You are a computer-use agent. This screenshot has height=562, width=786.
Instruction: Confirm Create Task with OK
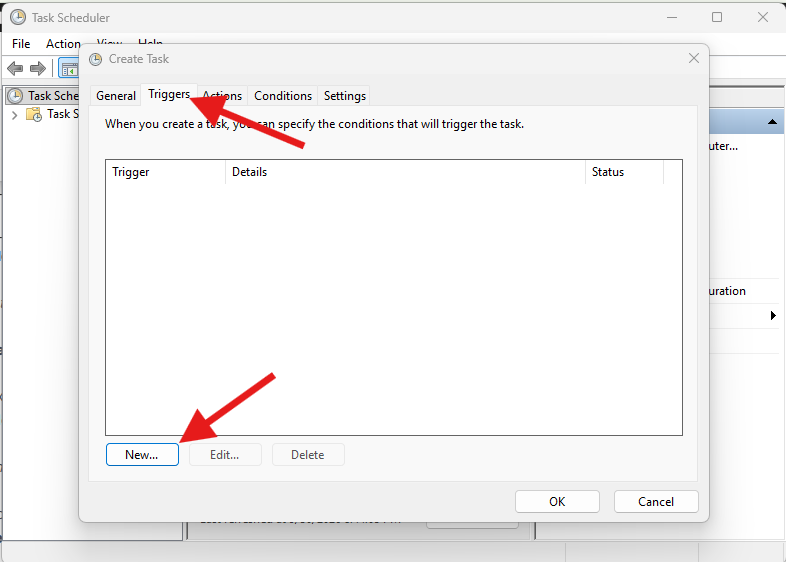pyautogui.click(x=557, y=501)
